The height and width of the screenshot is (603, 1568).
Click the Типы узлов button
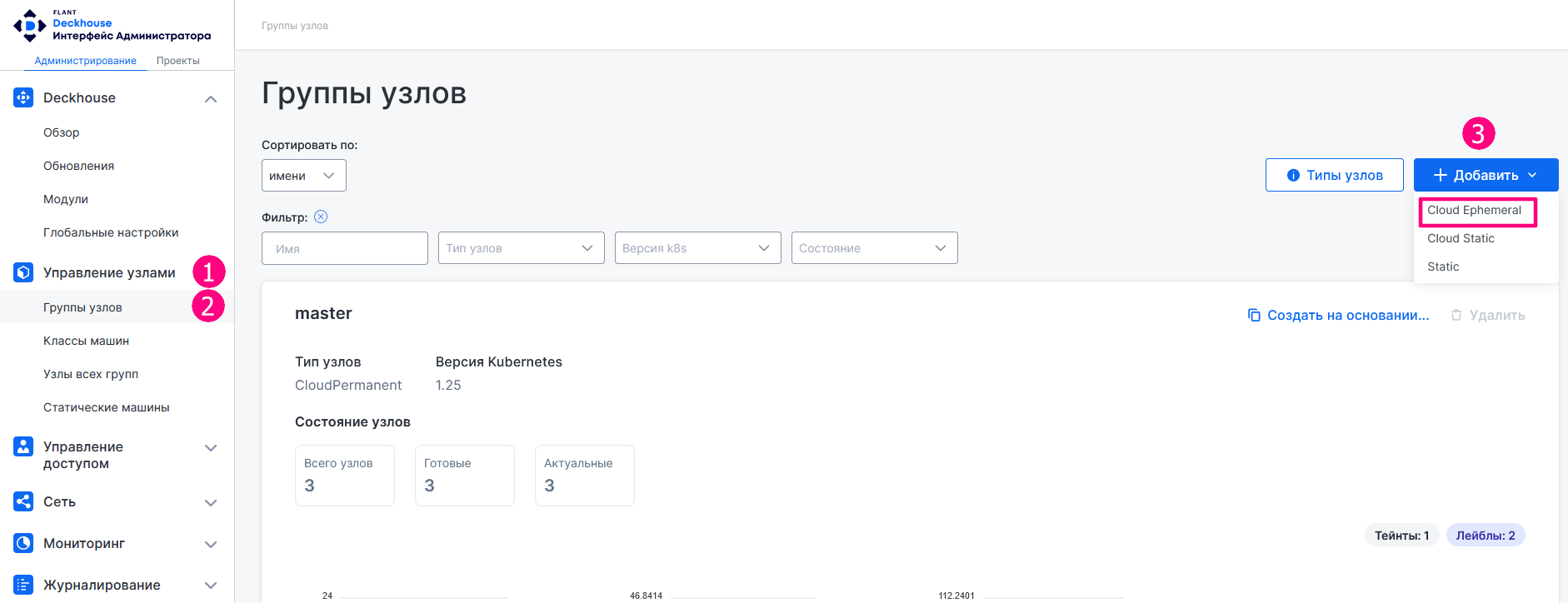tap(1335, 175)
